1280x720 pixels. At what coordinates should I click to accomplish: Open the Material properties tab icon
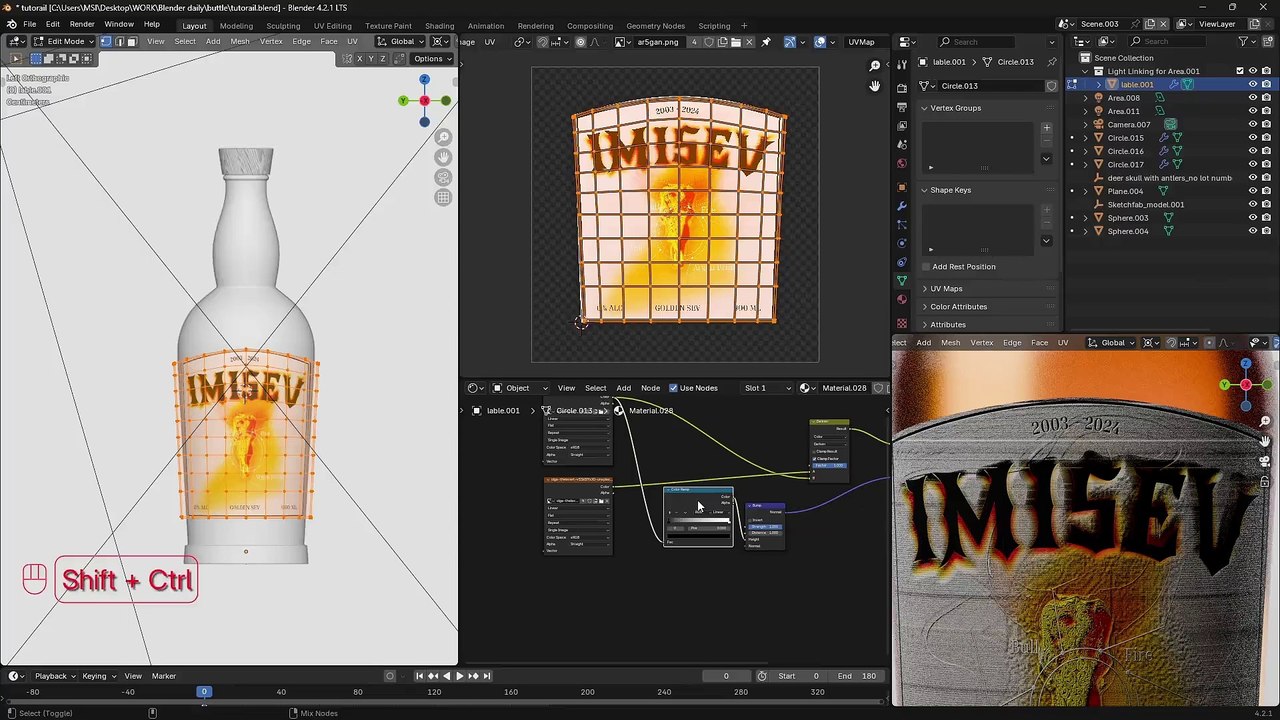click(x=902, y=299)
